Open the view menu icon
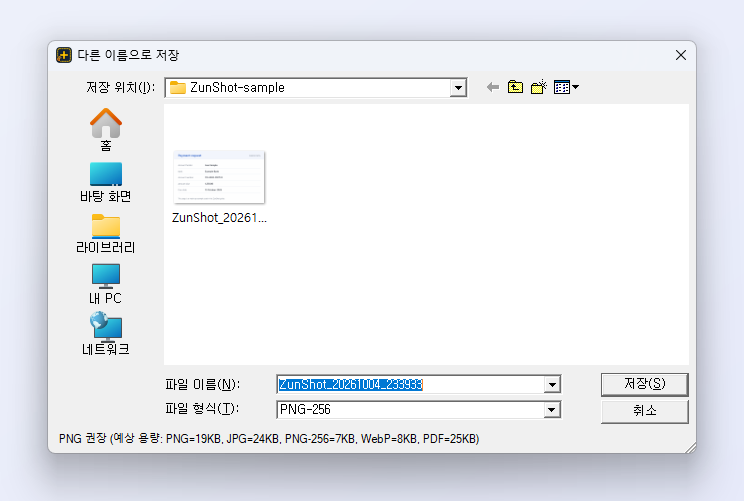Screen dimensions: 744x501 click(x=566, y=87)
